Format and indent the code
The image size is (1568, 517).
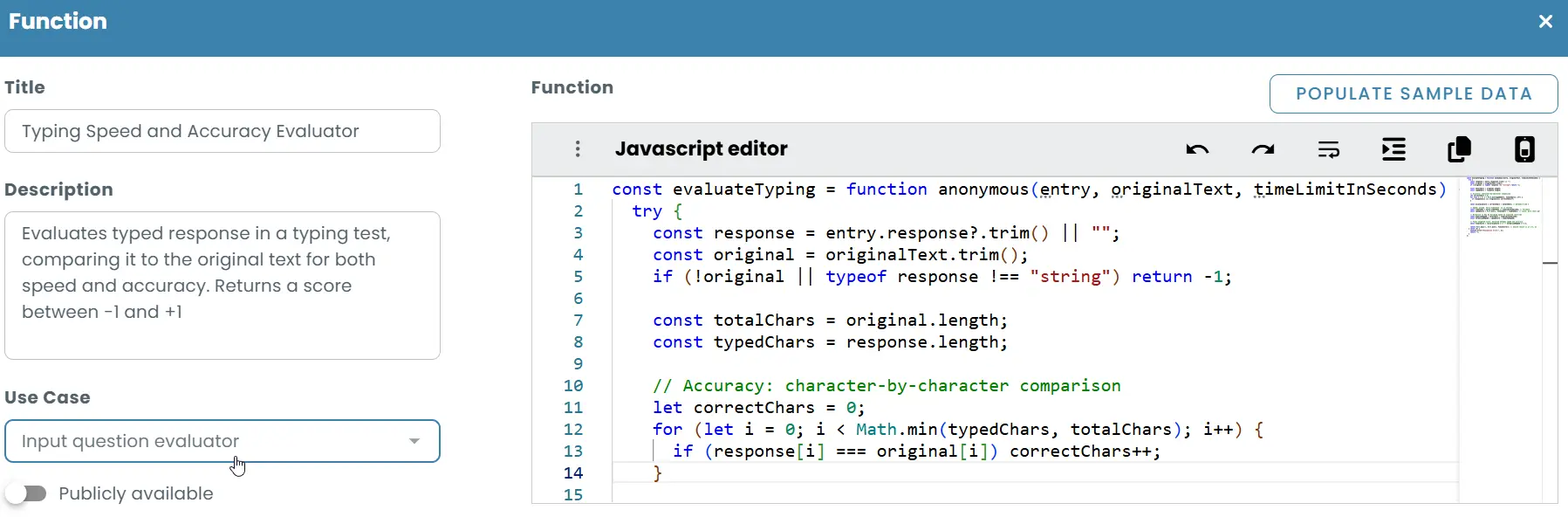[1393, 149]
